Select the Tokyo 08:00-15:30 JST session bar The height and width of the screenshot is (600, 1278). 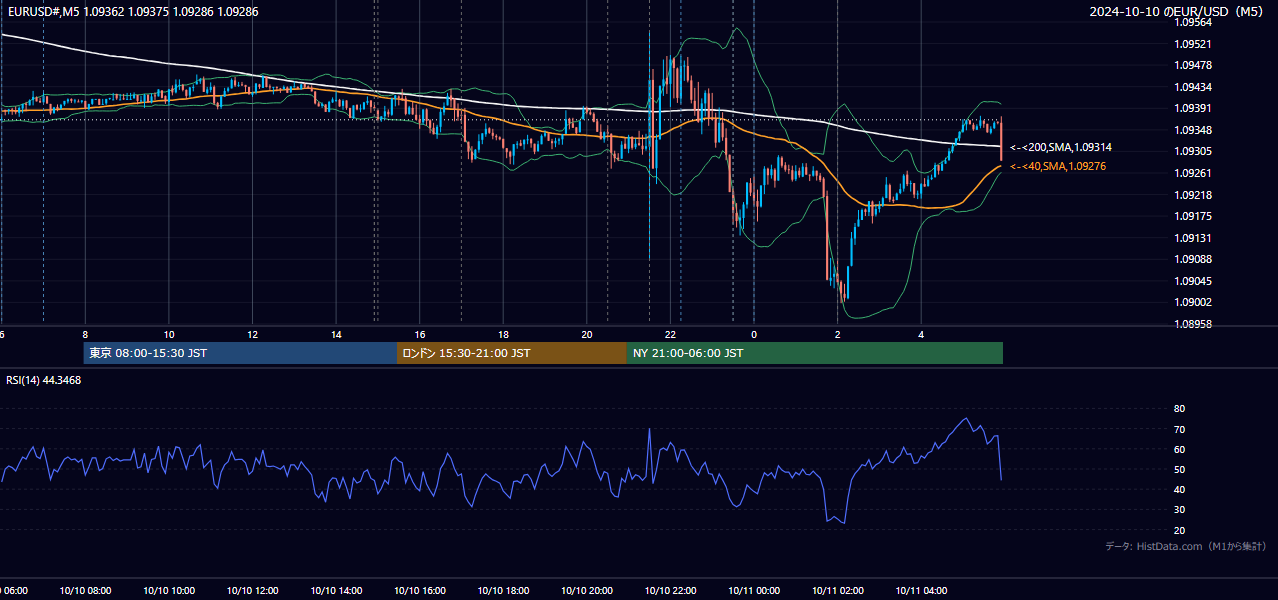click(240, 353)
